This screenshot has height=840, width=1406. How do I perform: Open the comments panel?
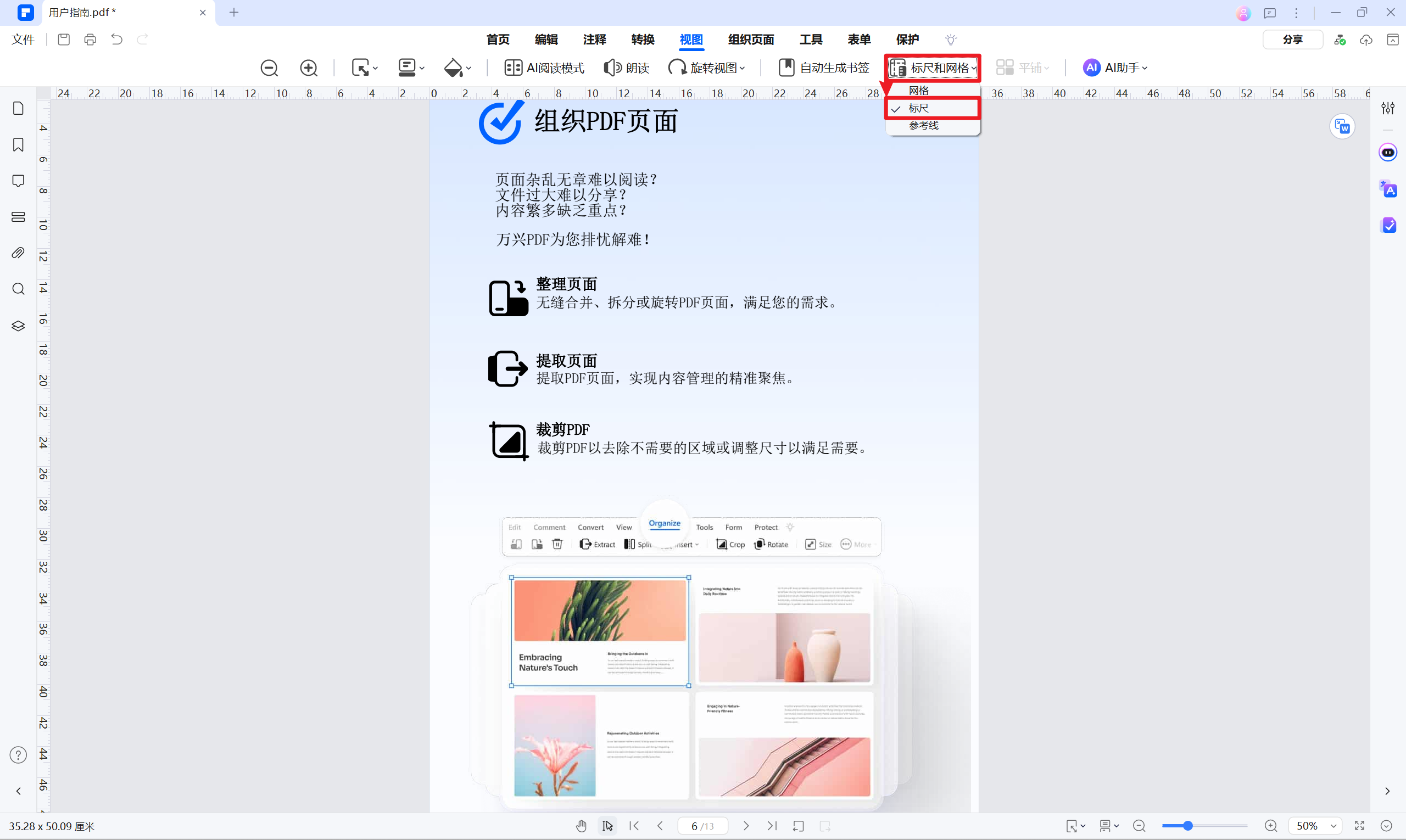18,181
